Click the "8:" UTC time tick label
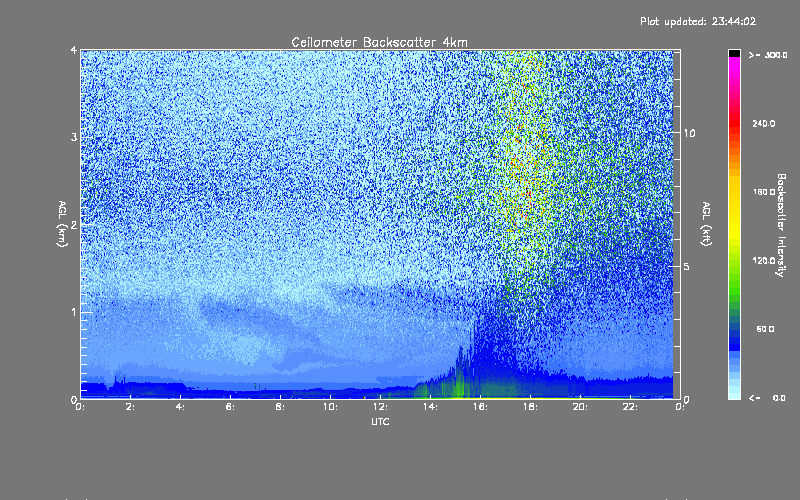This screenshot has width=800, height=500. click(x=280, y=407)
